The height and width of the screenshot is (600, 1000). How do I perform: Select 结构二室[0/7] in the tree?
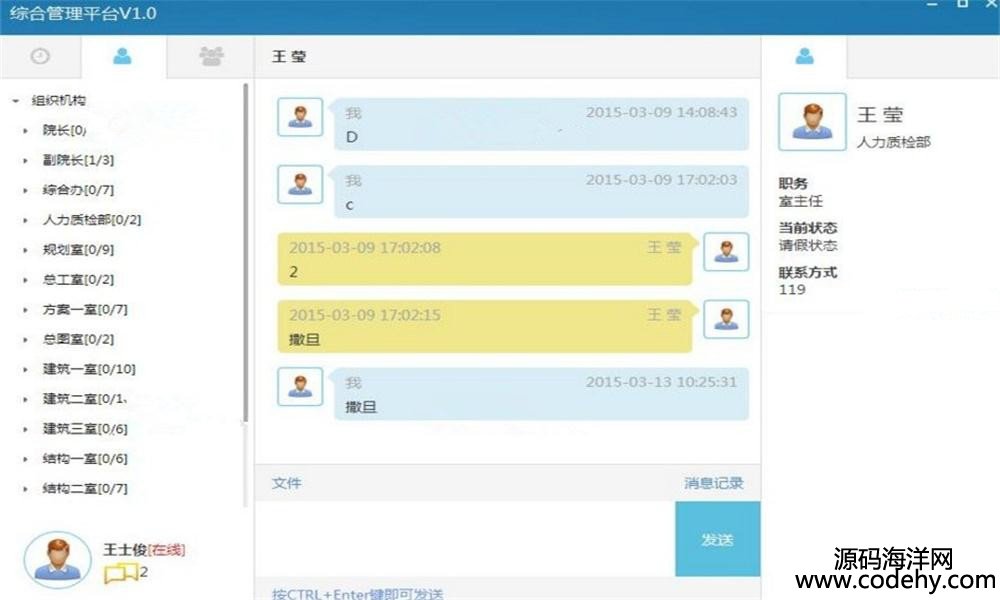(x=85, y=489)
